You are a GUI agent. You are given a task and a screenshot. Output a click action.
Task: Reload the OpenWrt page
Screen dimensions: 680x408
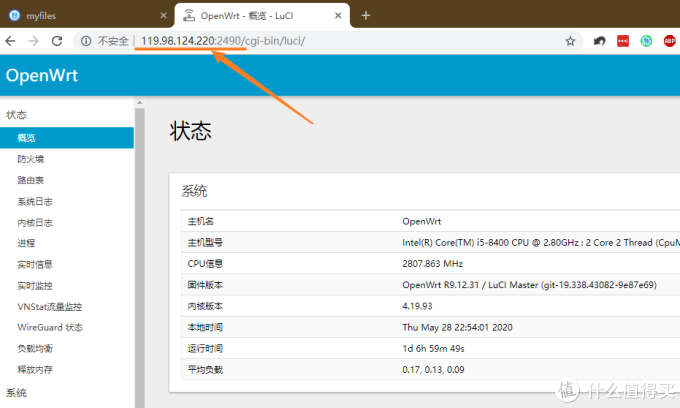point(57,41)
